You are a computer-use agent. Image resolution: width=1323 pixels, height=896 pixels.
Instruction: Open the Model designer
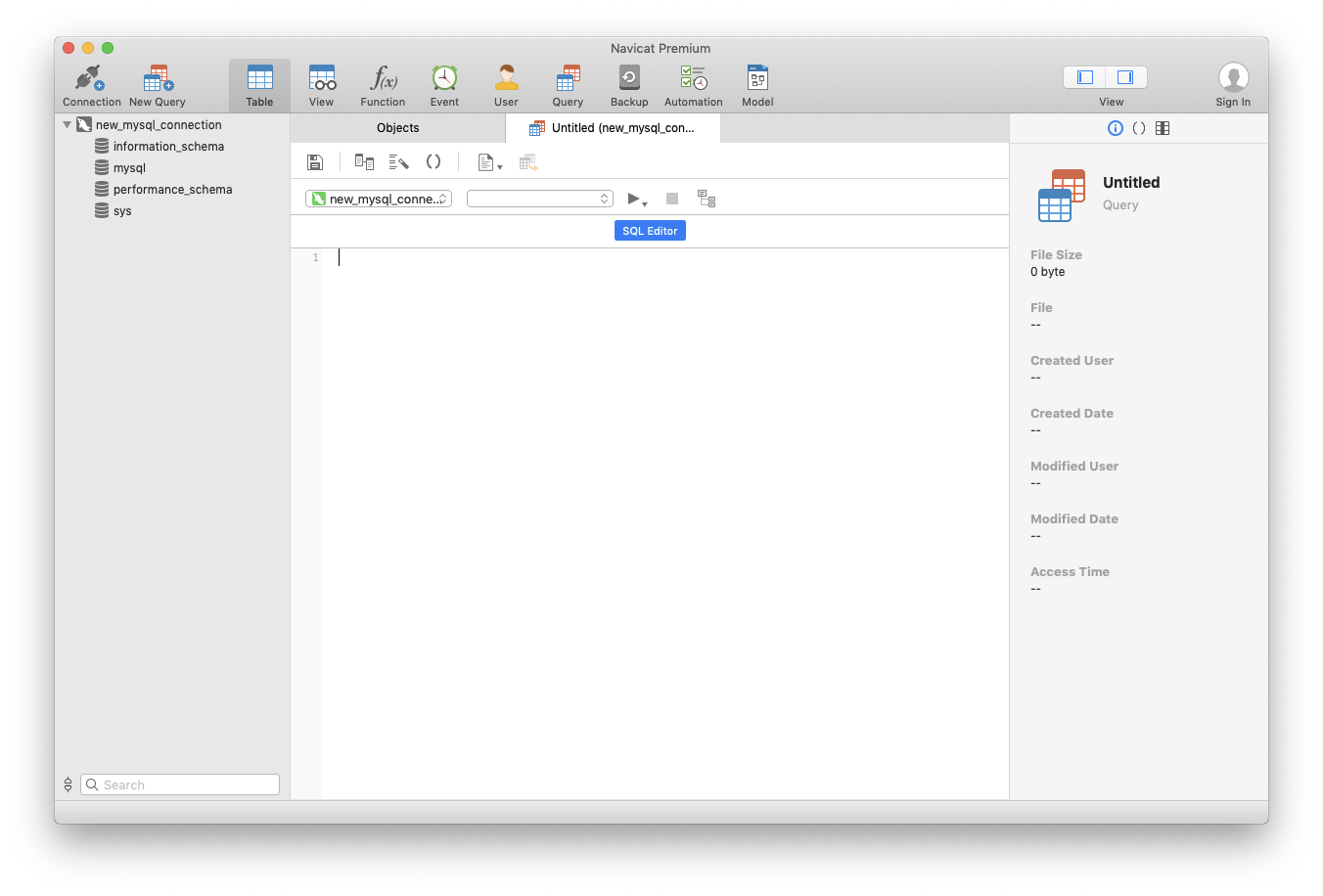coord(757,86)
